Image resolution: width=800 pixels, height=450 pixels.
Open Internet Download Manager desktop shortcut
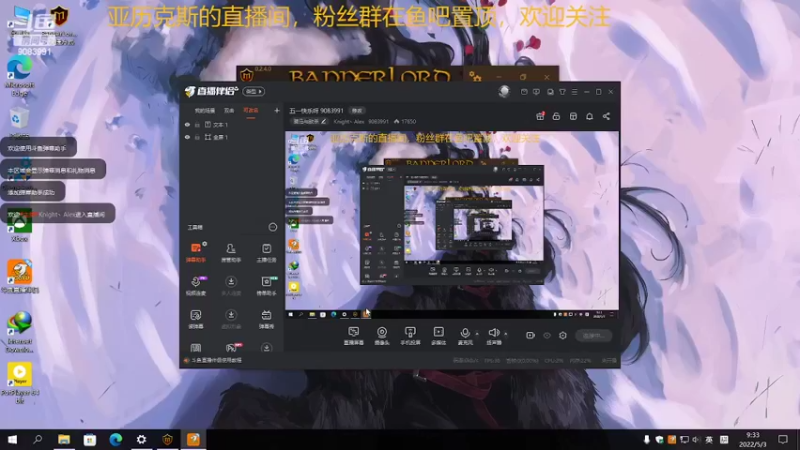tap(20, 332)
